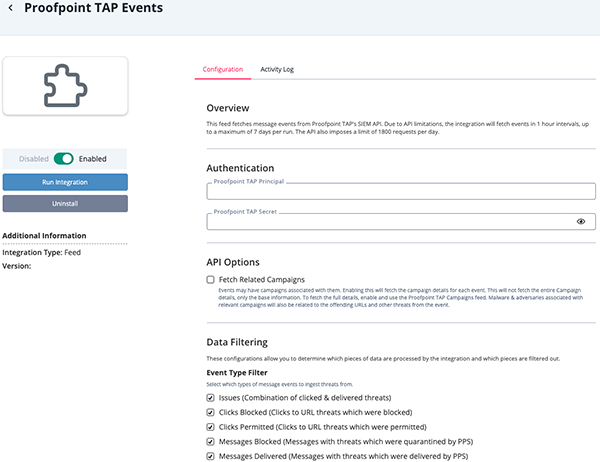Click the Enabled label next to the switch

pyautogui.click(x=93, y=158)
